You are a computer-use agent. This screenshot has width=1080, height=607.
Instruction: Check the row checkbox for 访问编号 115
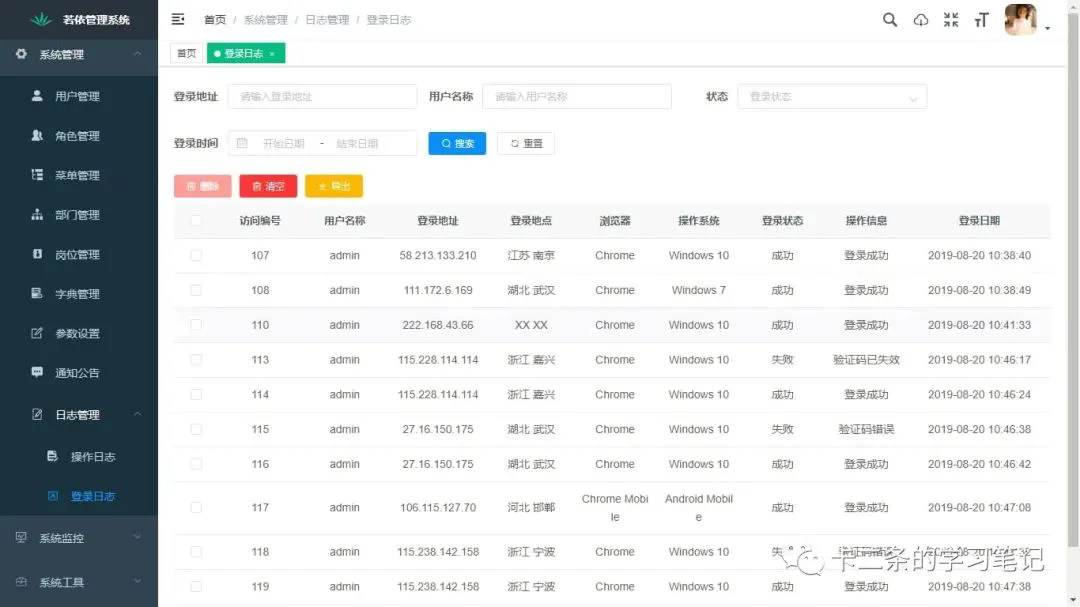coord(196,429)
